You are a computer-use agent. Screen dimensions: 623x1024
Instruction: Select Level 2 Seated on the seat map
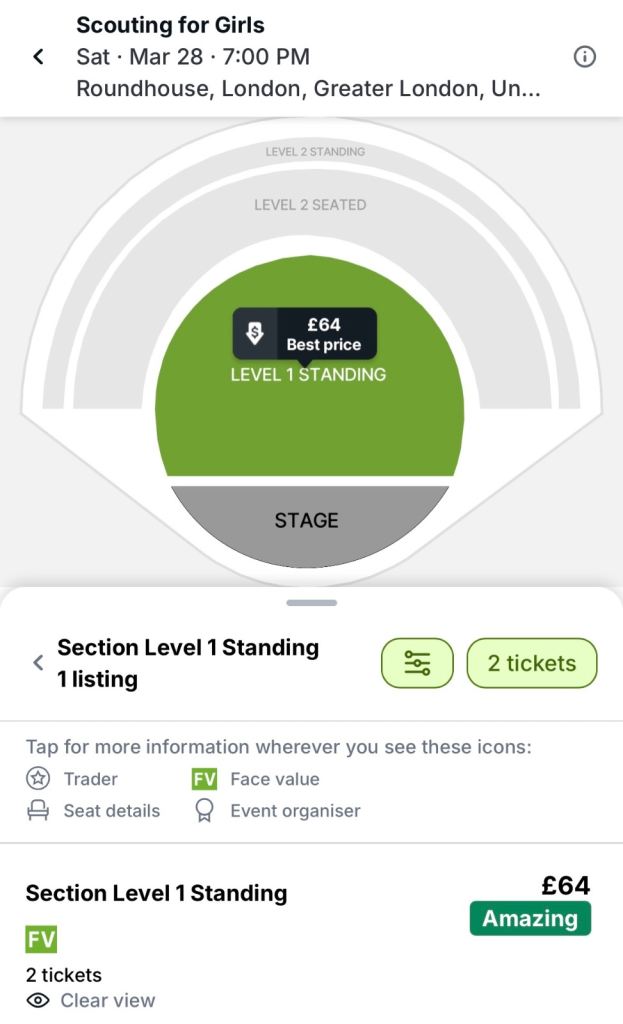coord(310,205)
